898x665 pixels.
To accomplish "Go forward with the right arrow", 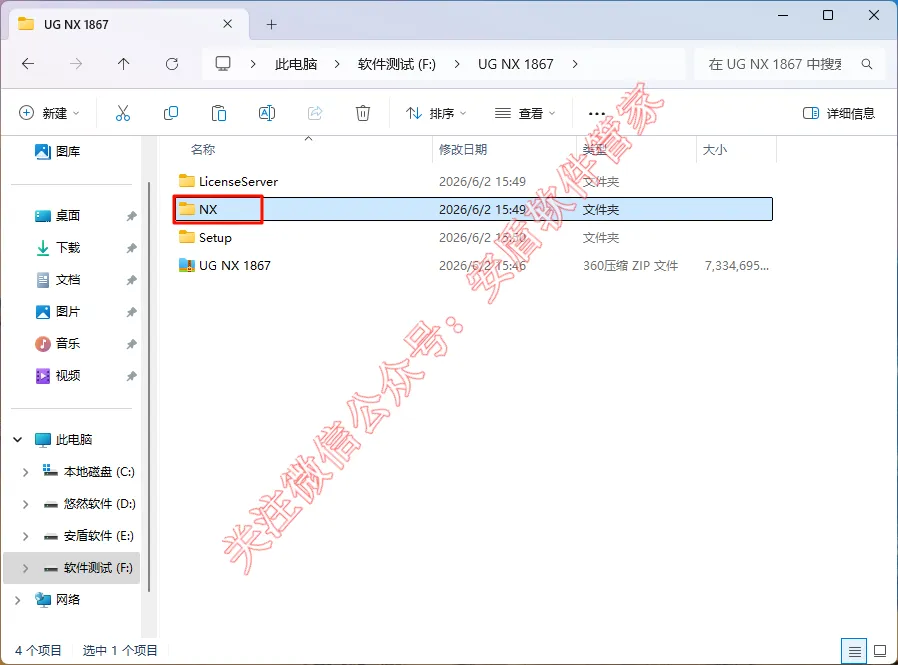I will (x=76, y=64).
